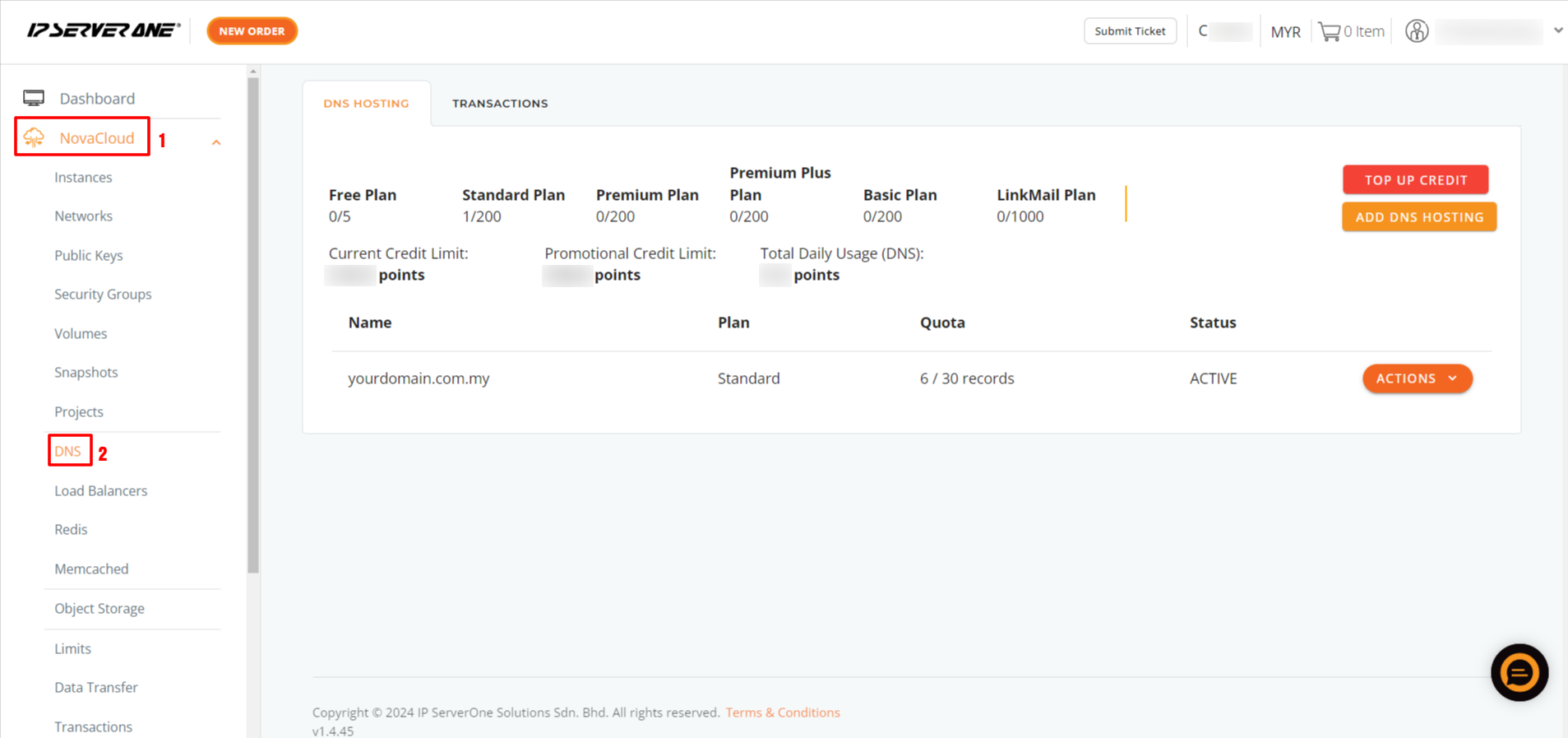Image resolution: width=1568 pixels, height=738 pixels.
Task: Click Add DNS Hosting button
Action: coord(1418,217)
